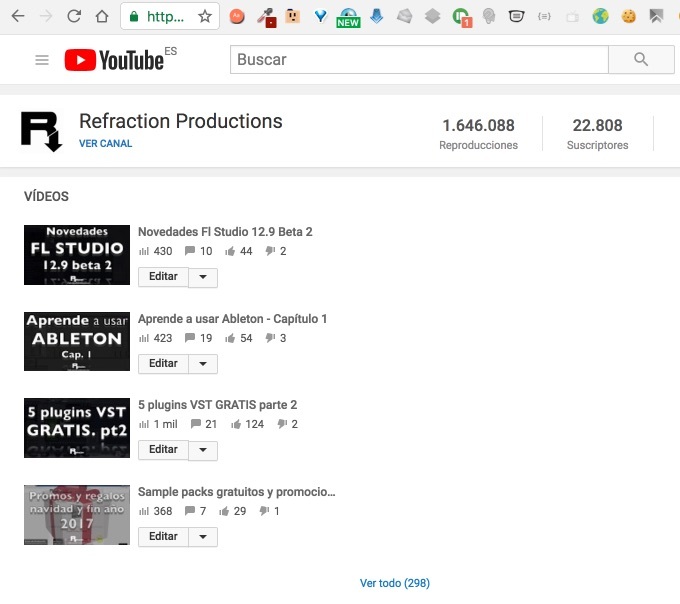Go back using the browser back arrow

tap(18, 16)
